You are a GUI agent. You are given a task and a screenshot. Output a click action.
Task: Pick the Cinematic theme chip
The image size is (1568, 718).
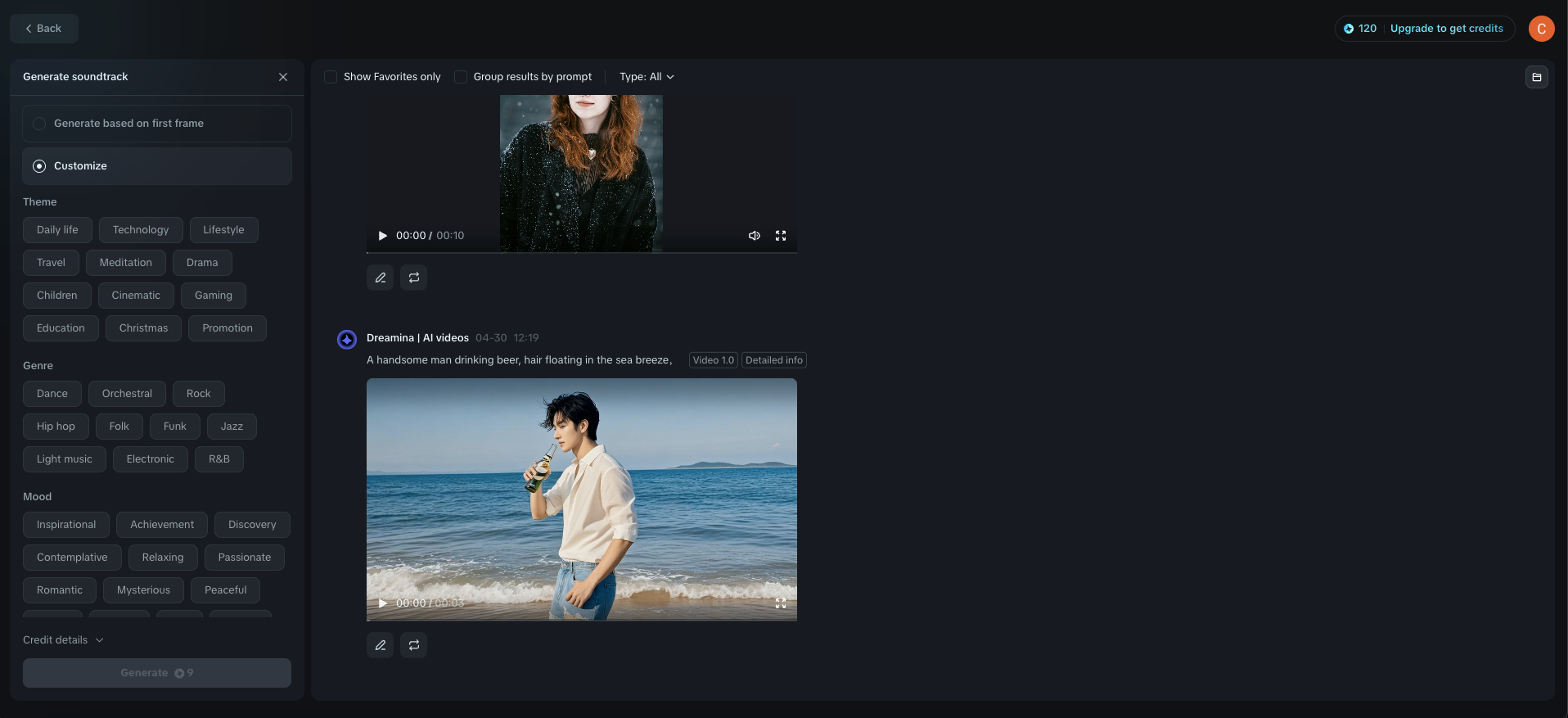(x=136, y=296)
